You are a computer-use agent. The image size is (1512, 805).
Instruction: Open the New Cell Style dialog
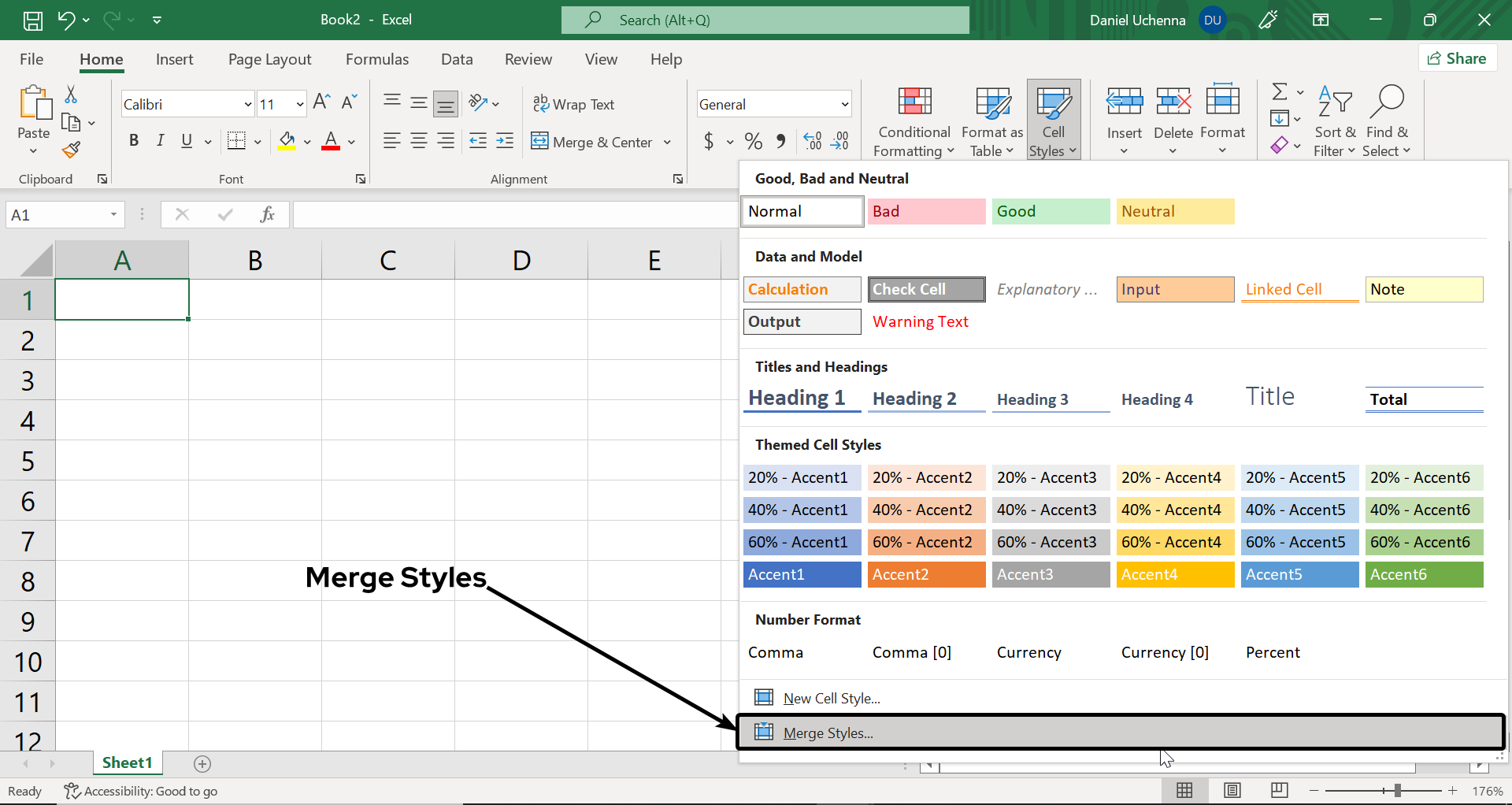point(832,698)
